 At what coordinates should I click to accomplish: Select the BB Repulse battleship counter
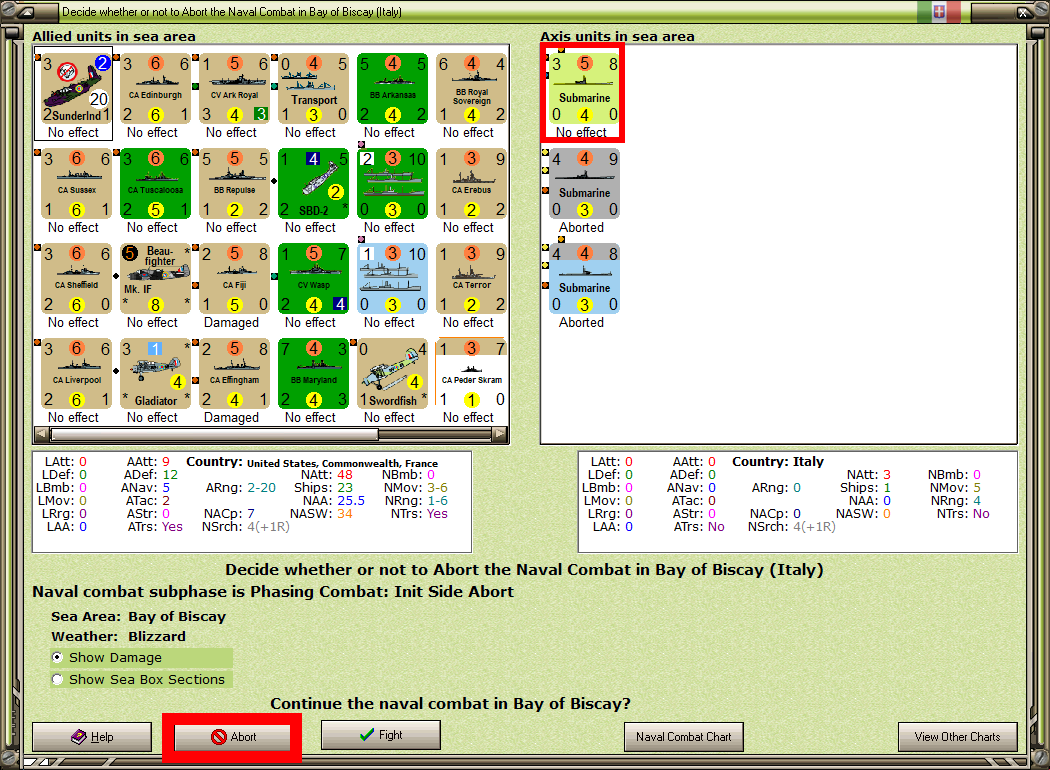[x=234, y=184]
